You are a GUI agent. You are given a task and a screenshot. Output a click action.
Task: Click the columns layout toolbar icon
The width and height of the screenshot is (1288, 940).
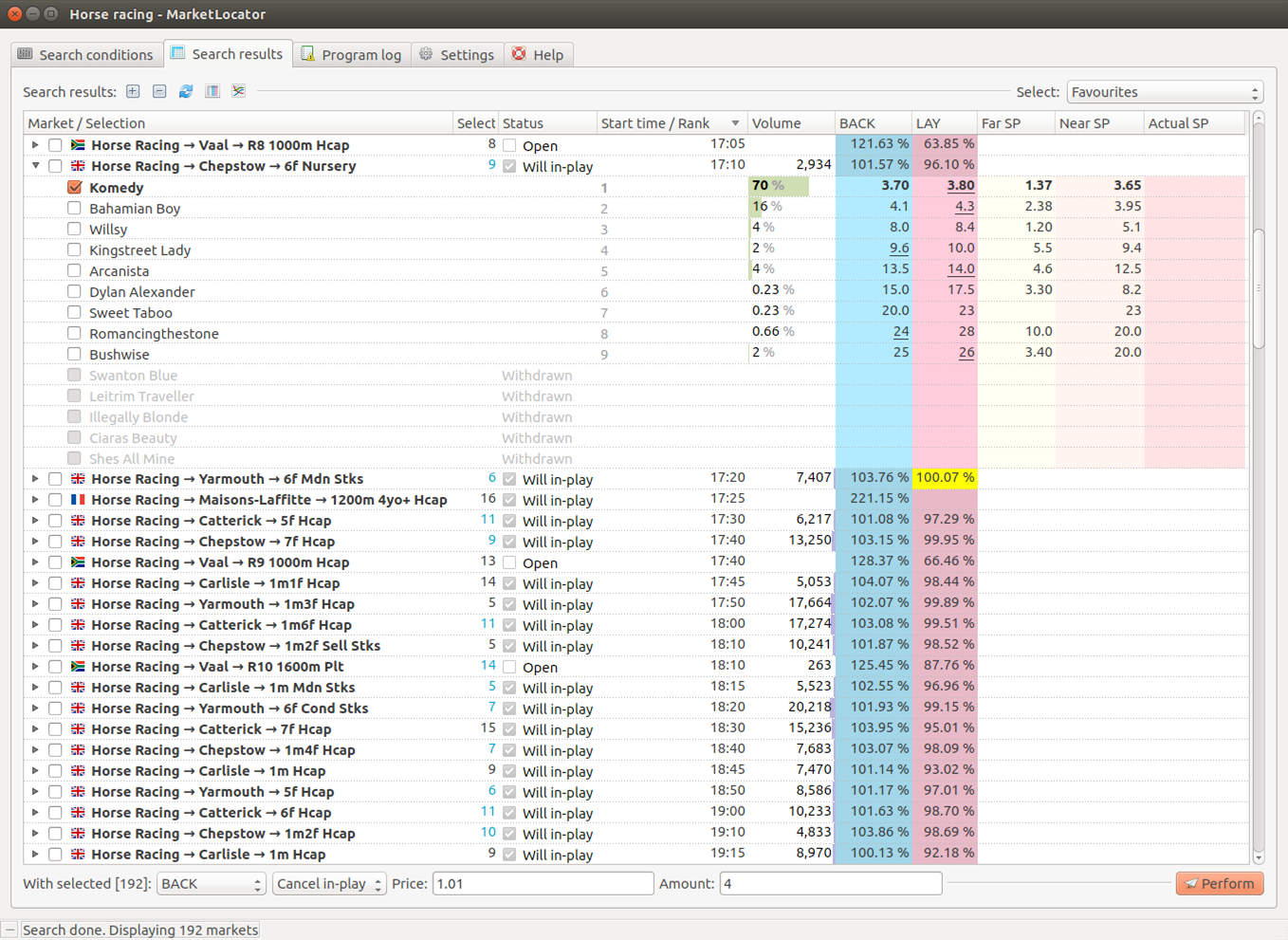[212, 91]
